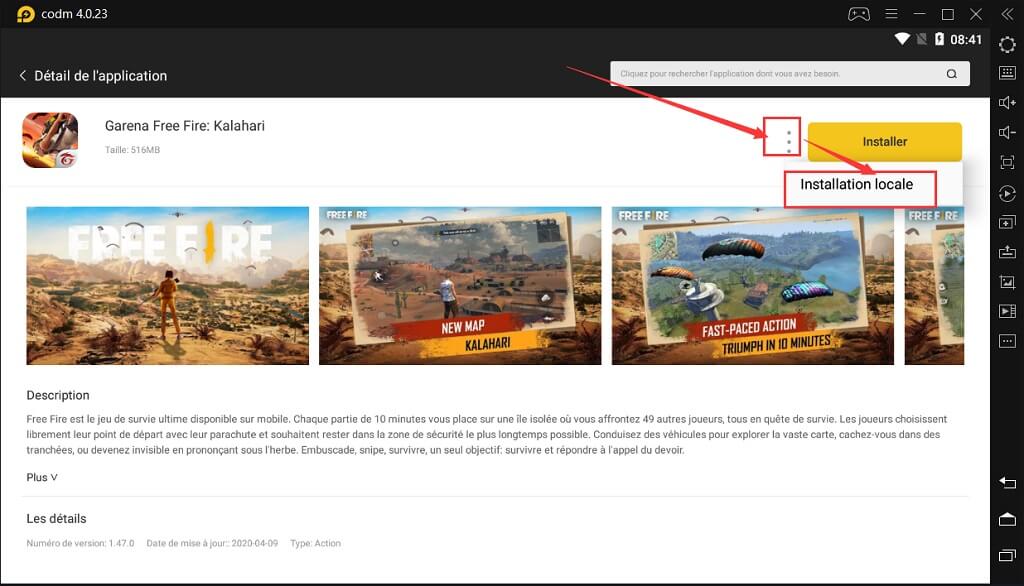Choose Installation locale from the popup menu
This screenshot has width=1024, height=586.
pyautogui.click(x=856, y=185)
